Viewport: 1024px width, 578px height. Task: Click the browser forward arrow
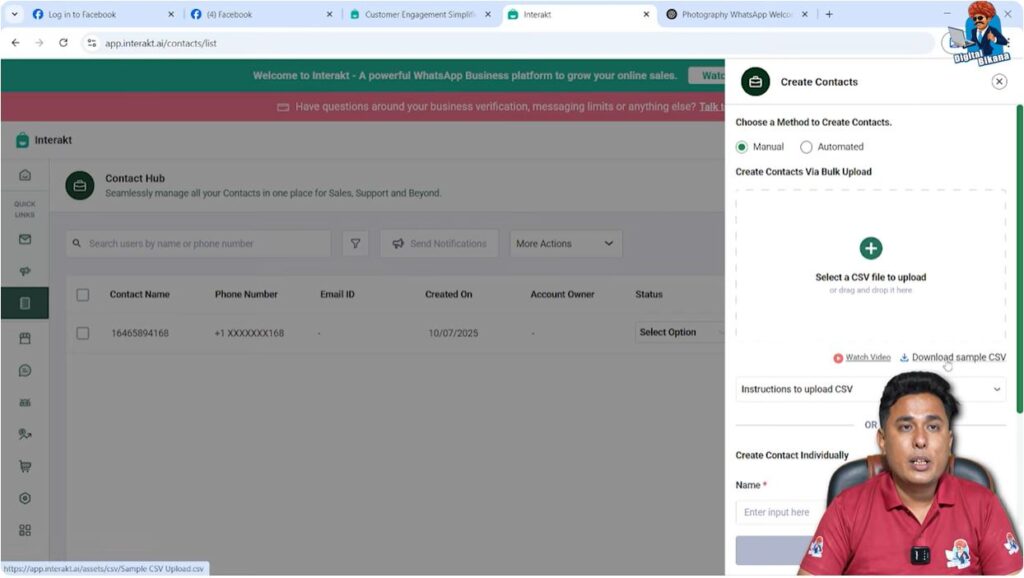pyautogui.click(x=39, y=43)
